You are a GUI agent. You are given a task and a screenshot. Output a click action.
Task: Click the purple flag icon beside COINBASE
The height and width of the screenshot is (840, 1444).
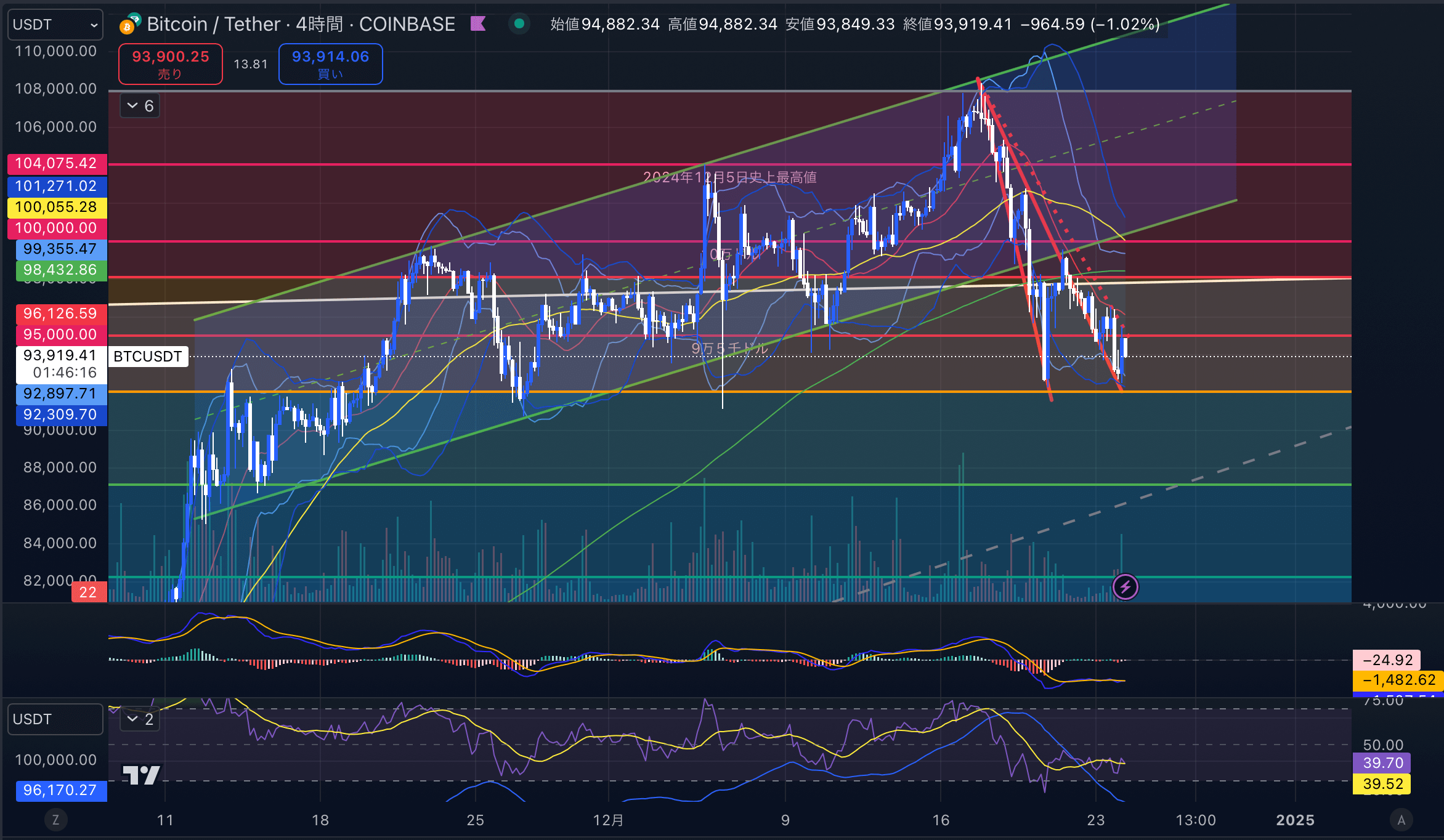click(478, 24)
